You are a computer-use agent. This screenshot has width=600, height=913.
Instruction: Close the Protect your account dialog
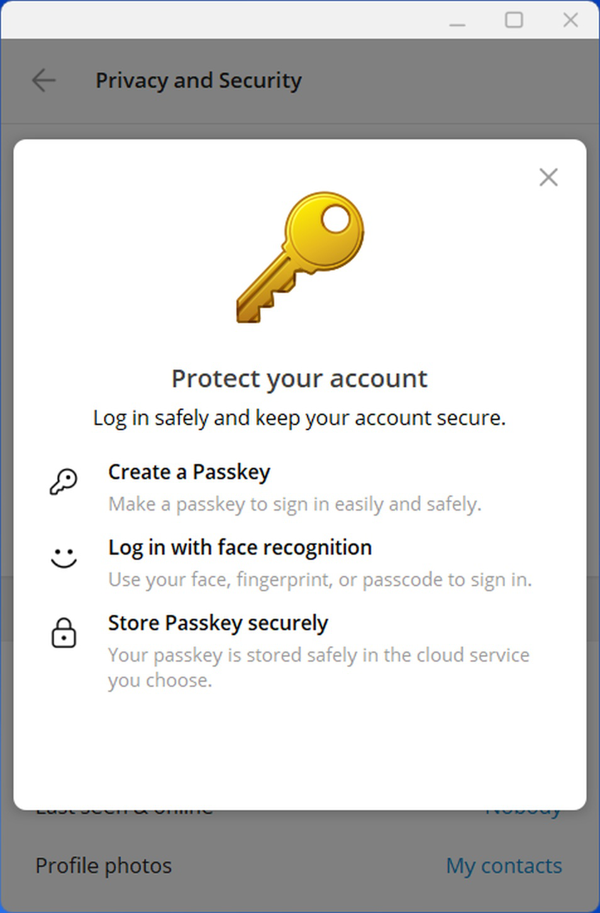(x=548, y=178)
